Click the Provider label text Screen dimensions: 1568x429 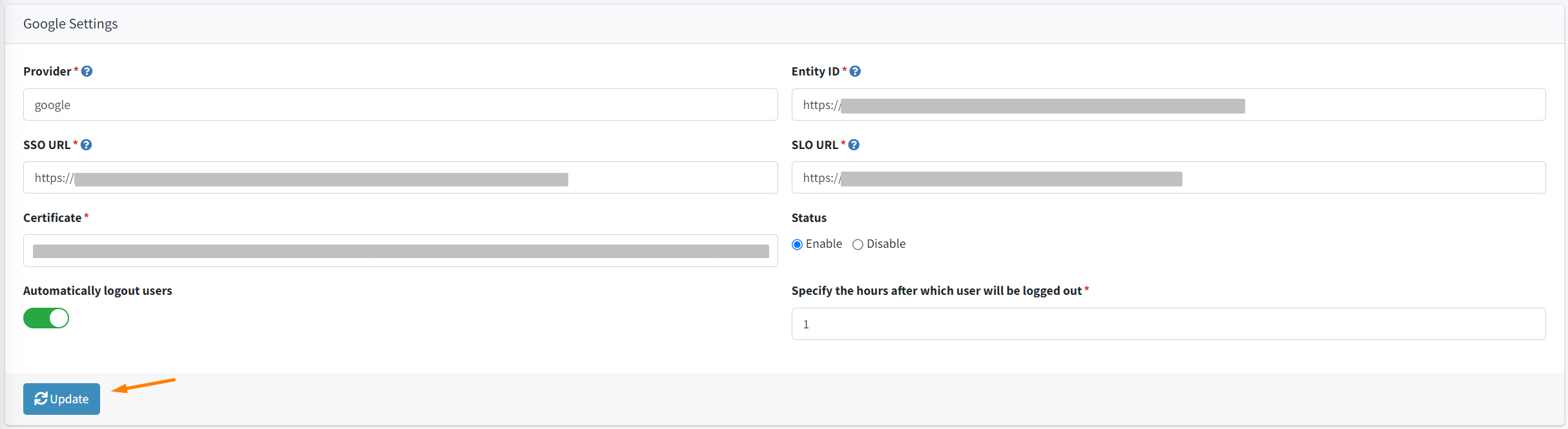47,72
